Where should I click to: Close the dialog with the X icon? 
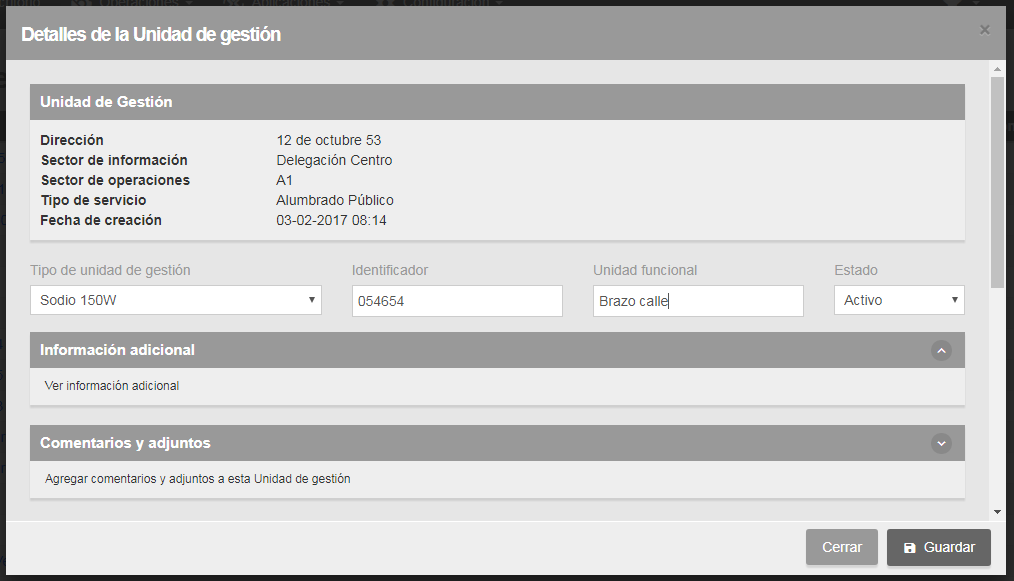pos(985,30)
